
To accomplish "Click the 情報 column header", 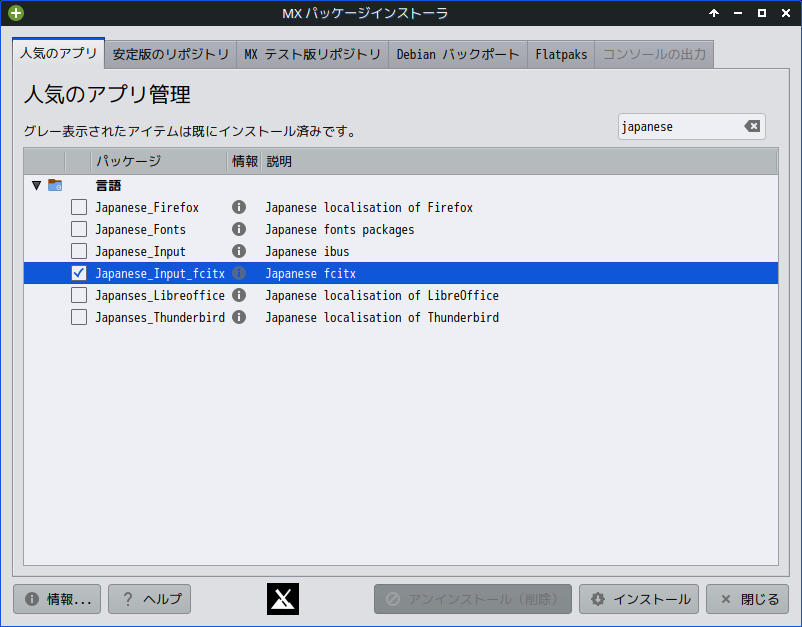I will (x=244, y=161).
